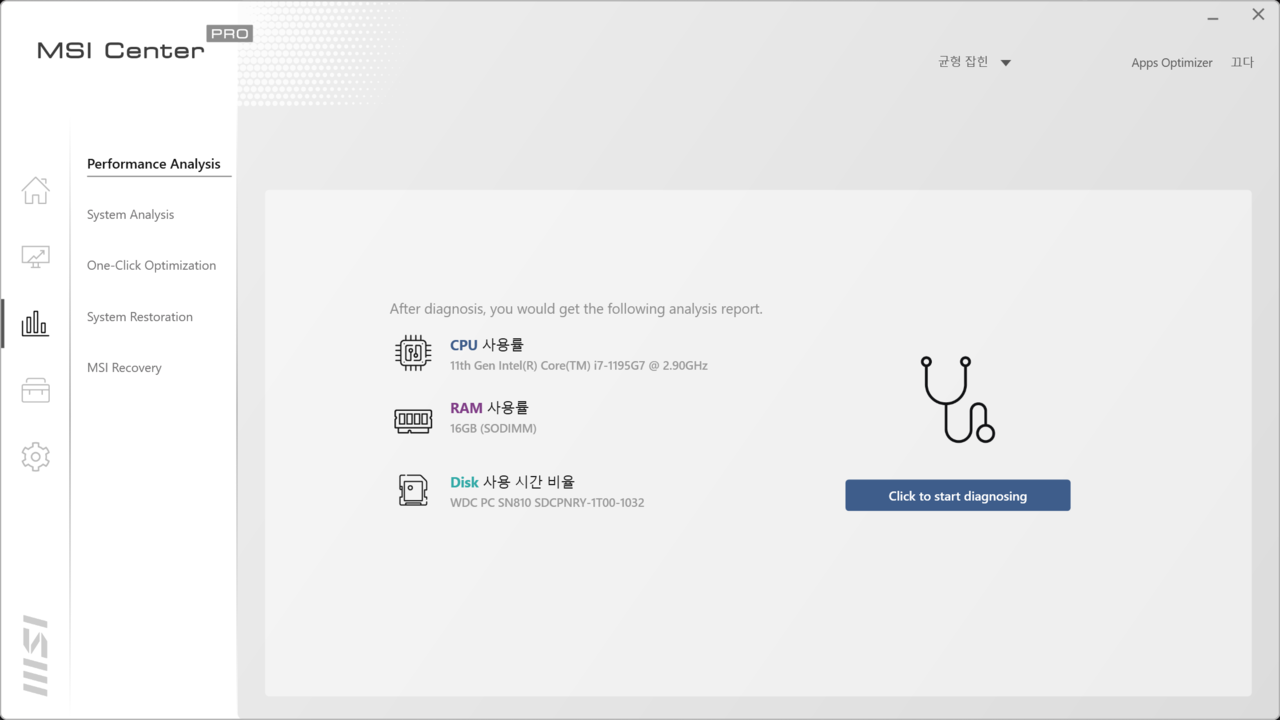
Task: Open One-Click Optimization
Action: (151, 266)
